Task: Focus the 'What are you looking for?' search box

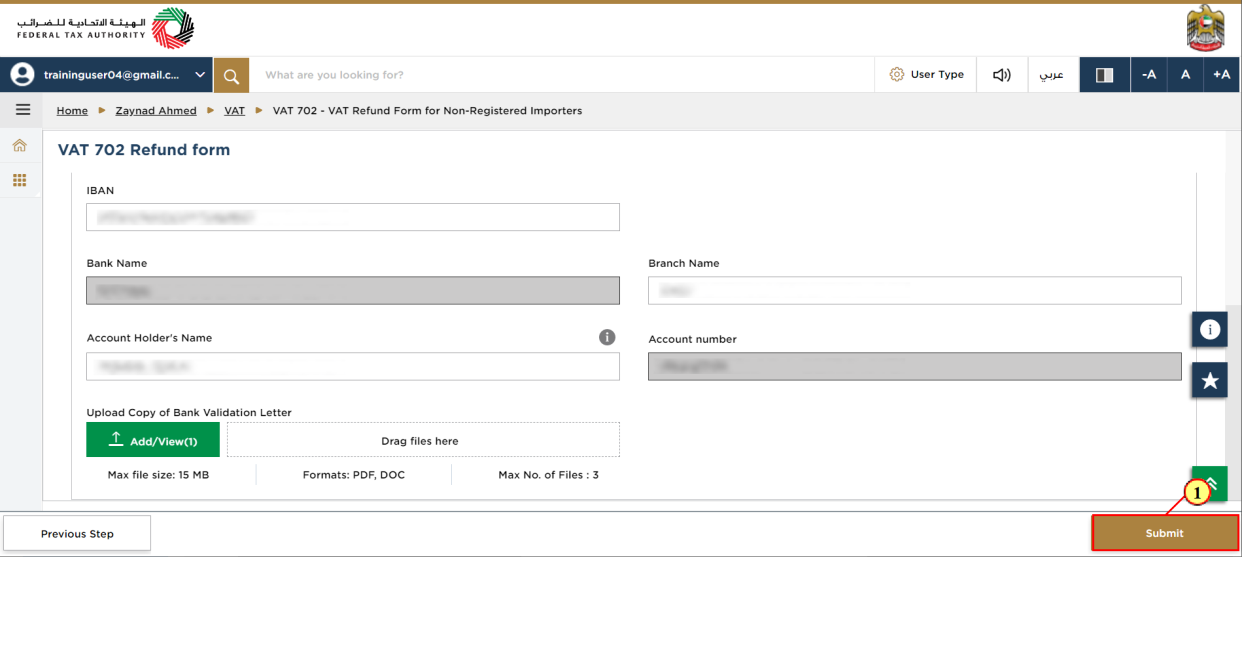Action: 562,75
